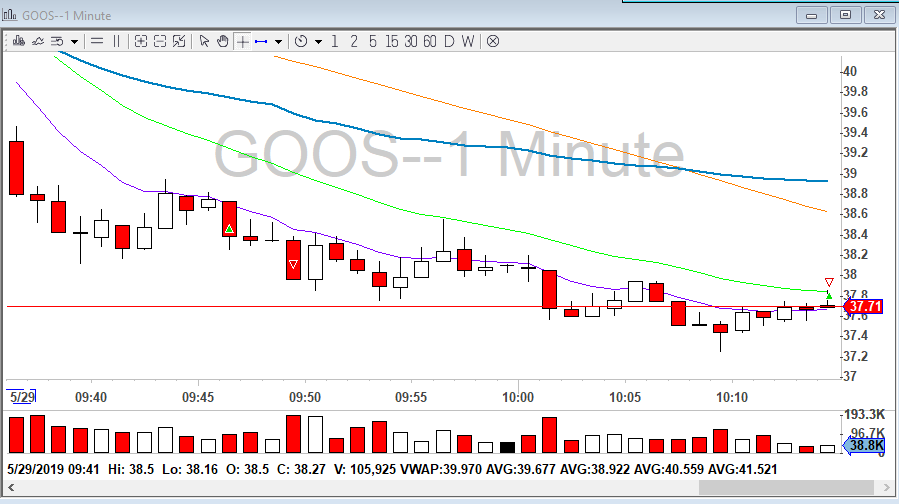Toggle the crosshair cursor tool

243,41
